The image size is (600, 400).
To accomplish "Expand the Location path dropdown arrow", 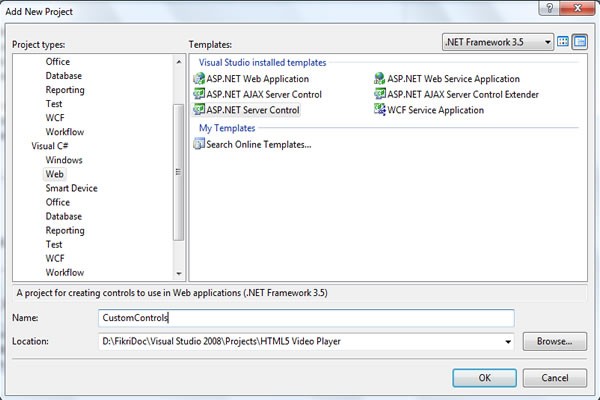I will [508, 341].
